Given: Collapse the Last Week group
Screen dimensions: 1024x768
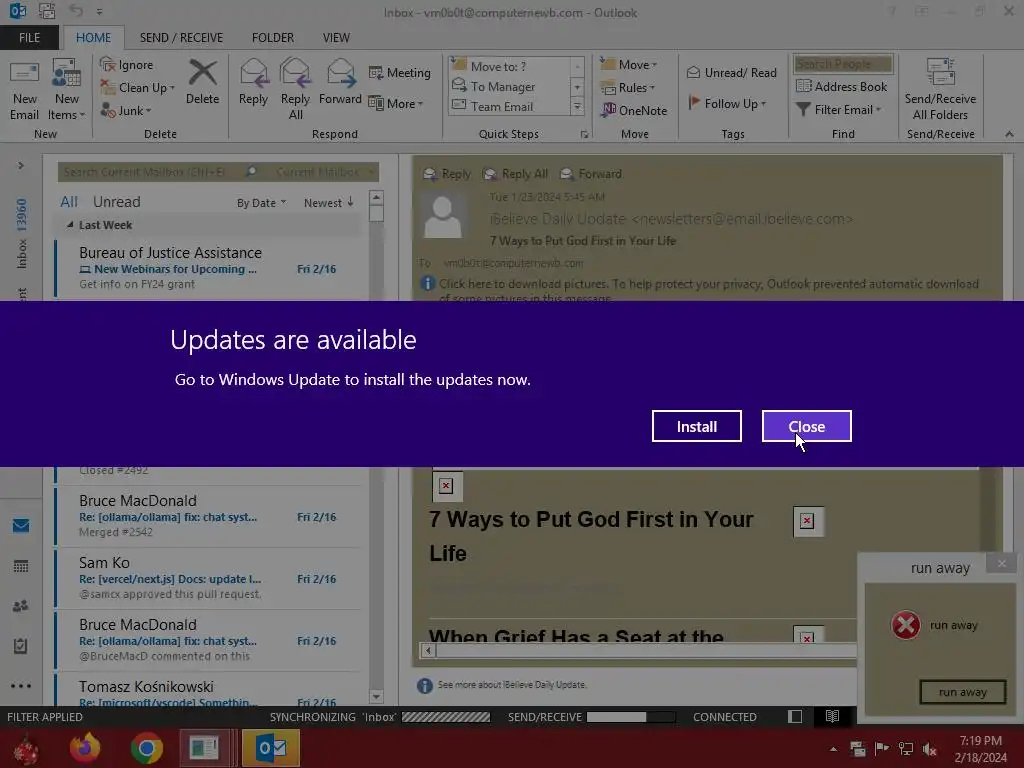Looking at the screenshot, I should pyautogui.click(x=70, y=225).
